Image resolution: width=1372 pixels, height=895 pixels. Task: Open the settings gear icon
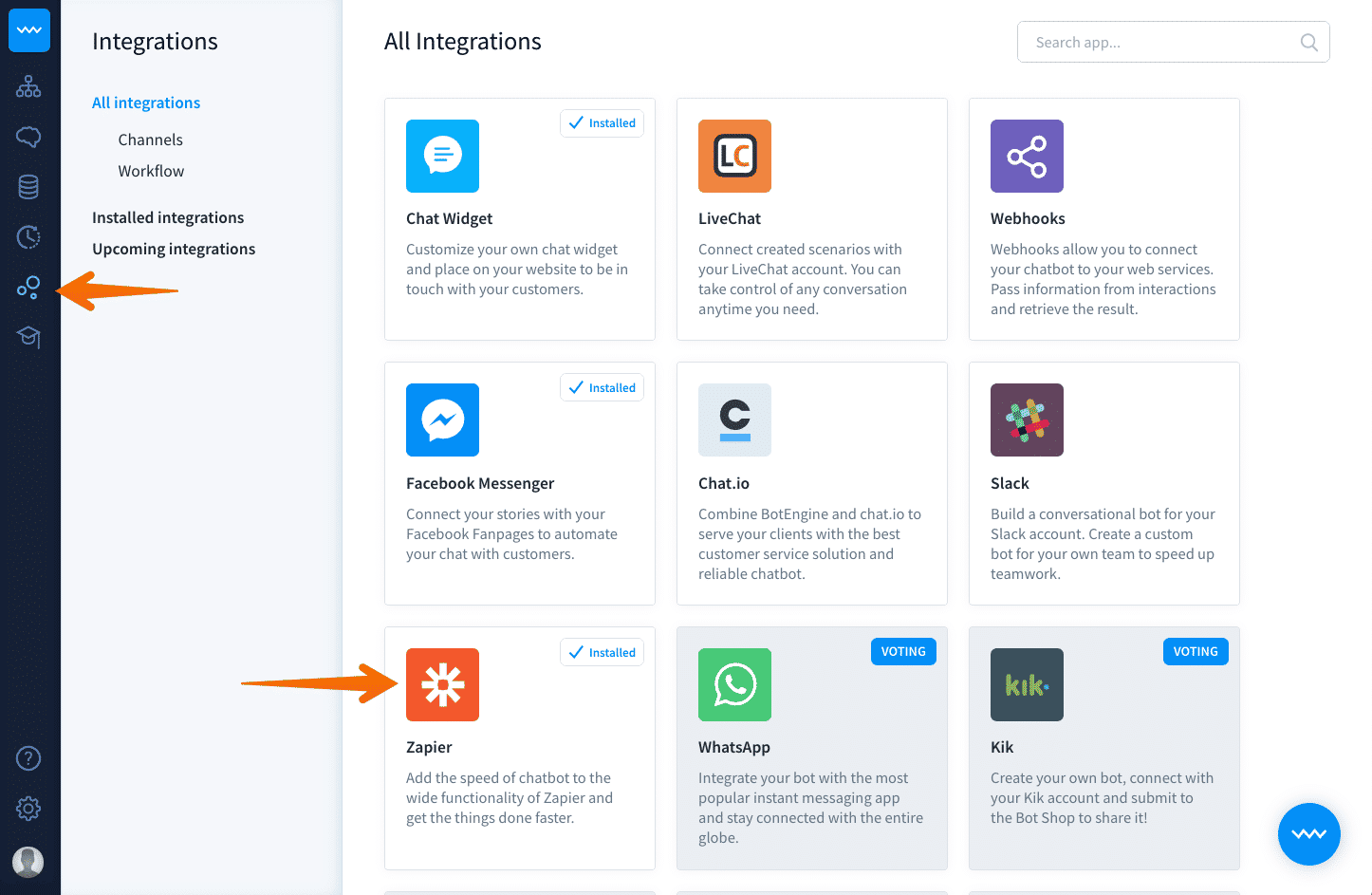[x=28, y=809]
